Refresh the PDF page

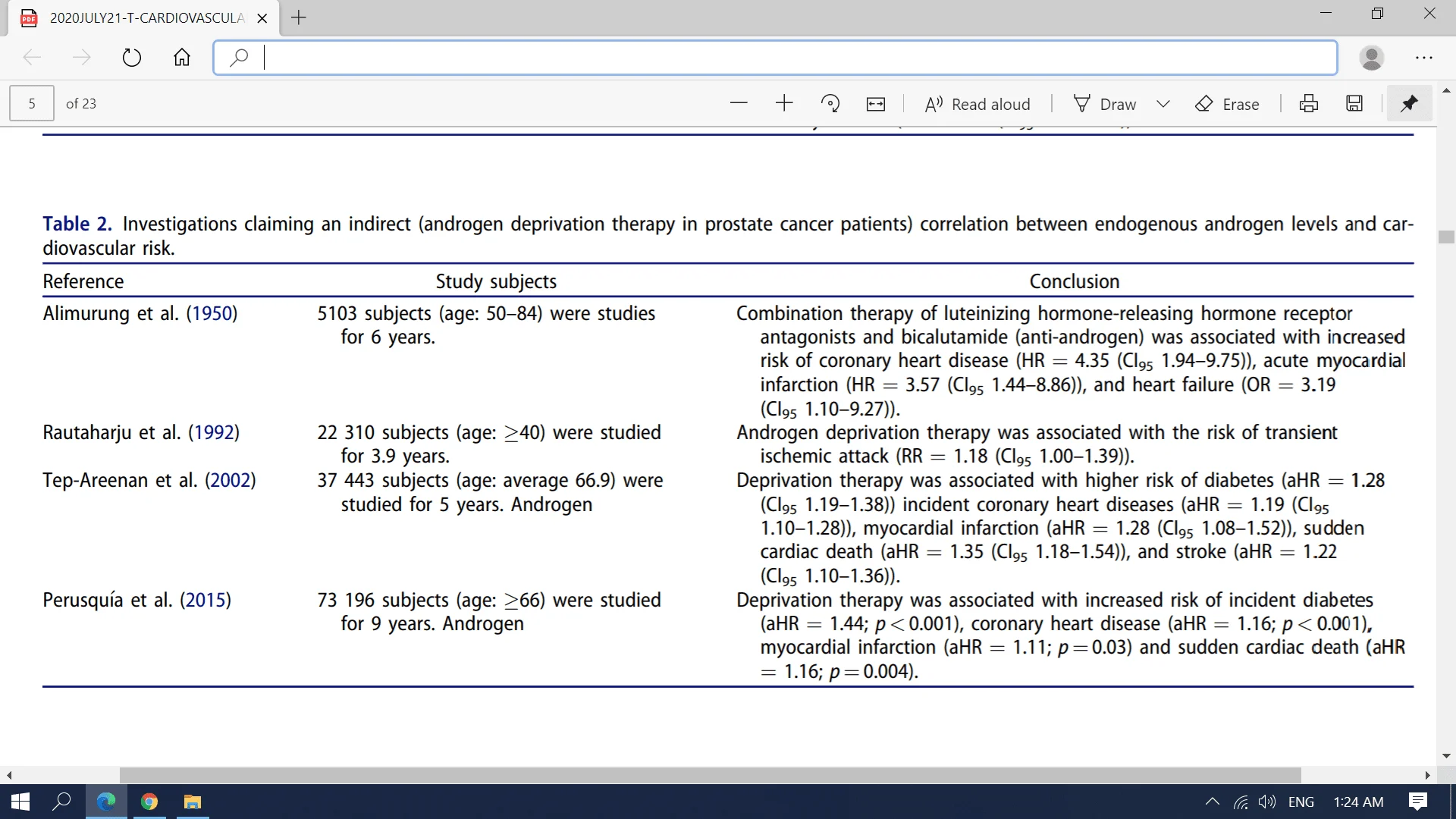[x=132, y=58]
